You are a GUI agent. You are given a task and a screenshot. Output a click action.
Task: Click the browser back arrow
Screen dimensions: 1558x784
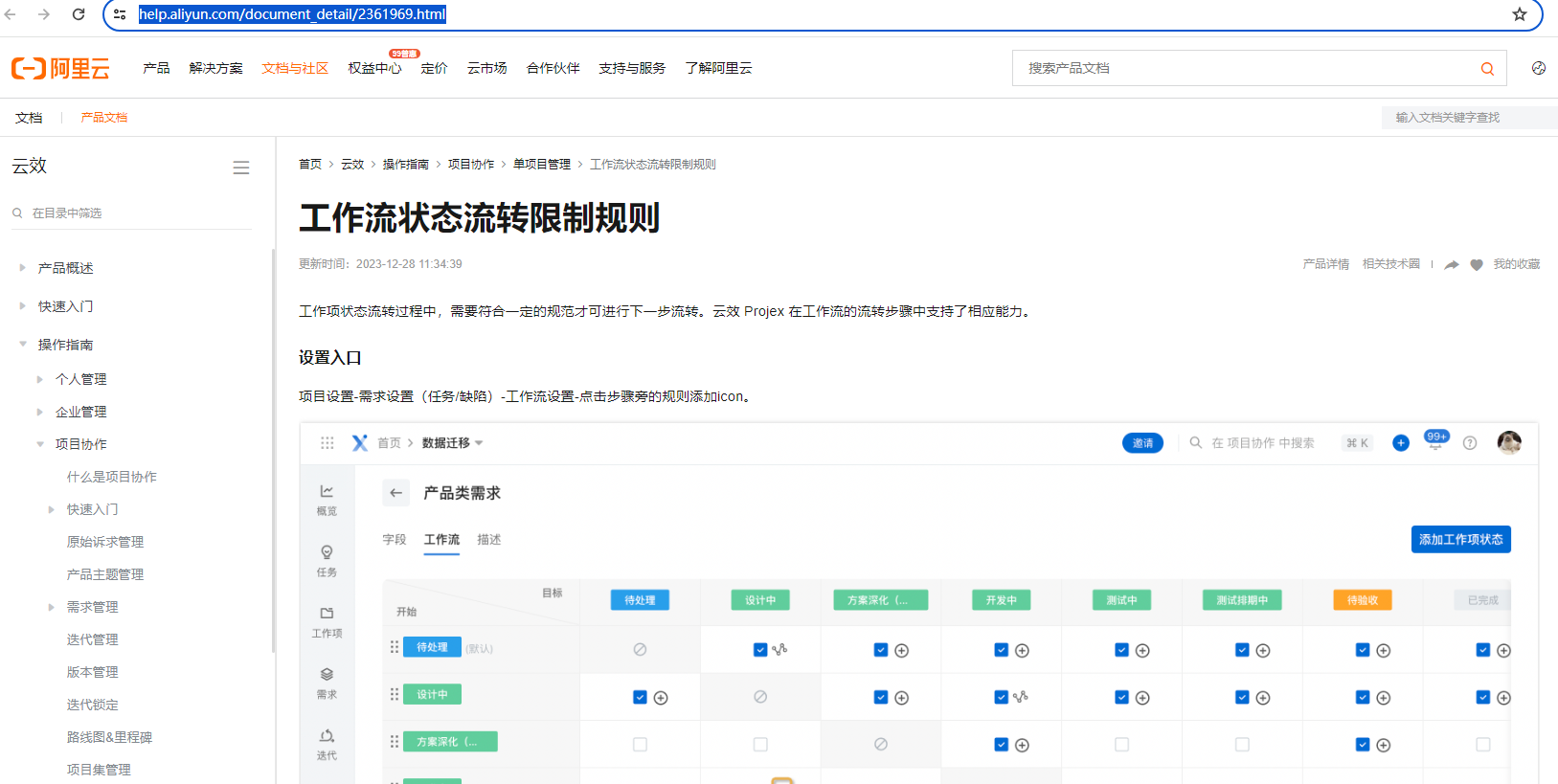[x=11, y=14]
